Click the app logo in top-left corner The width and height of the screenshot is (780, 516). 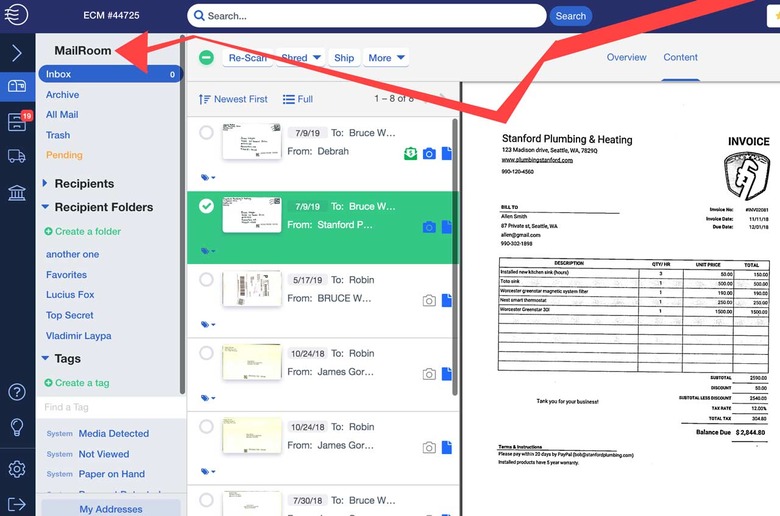point(16,14)
